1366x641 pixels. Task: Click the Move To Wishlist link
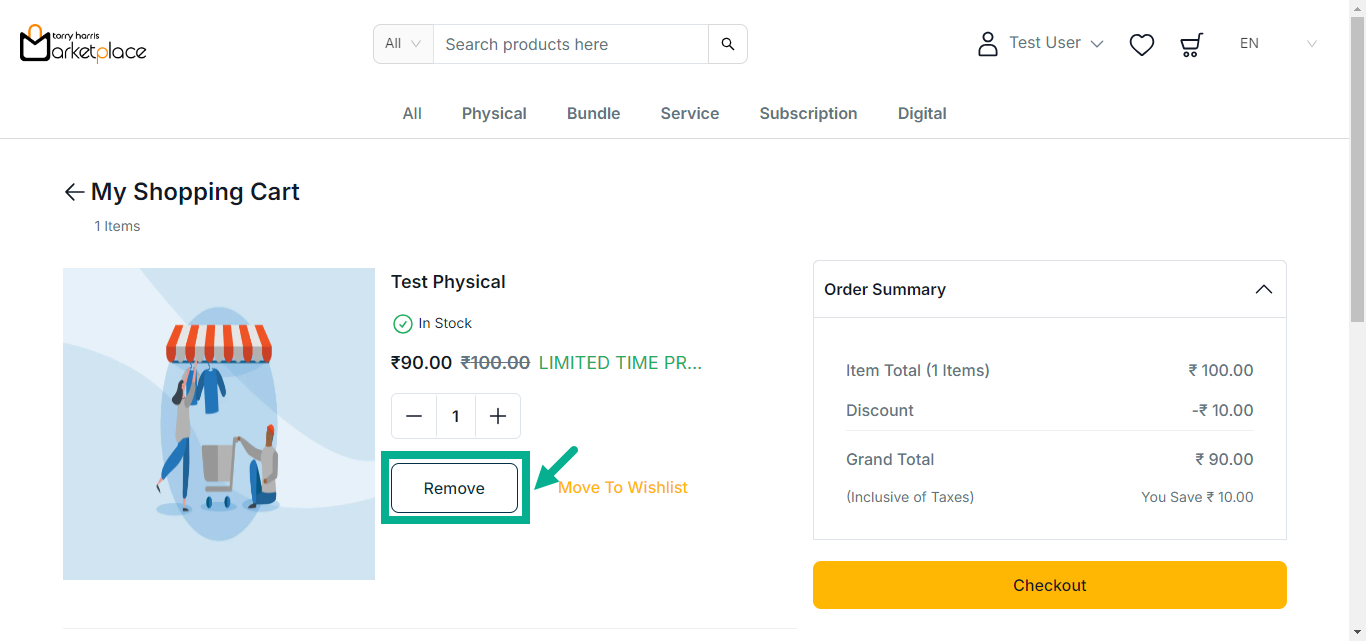pos(623,488)
